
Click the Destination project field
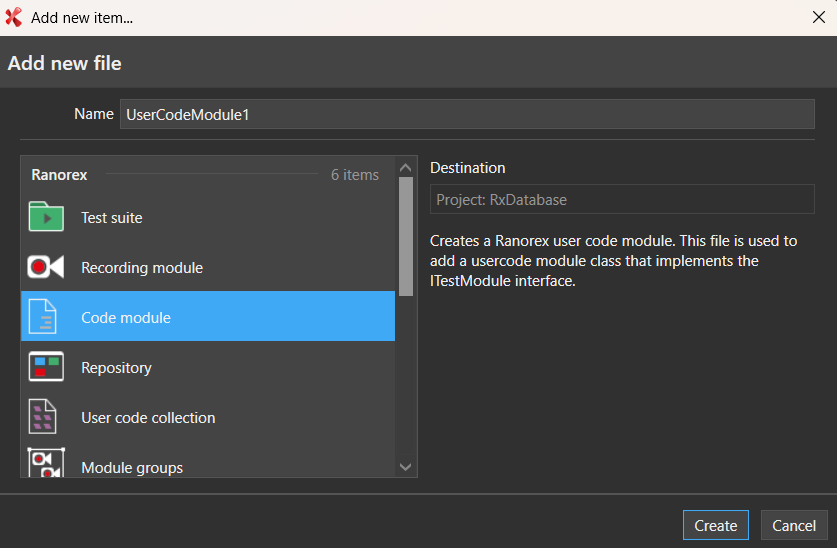(622, 200)
